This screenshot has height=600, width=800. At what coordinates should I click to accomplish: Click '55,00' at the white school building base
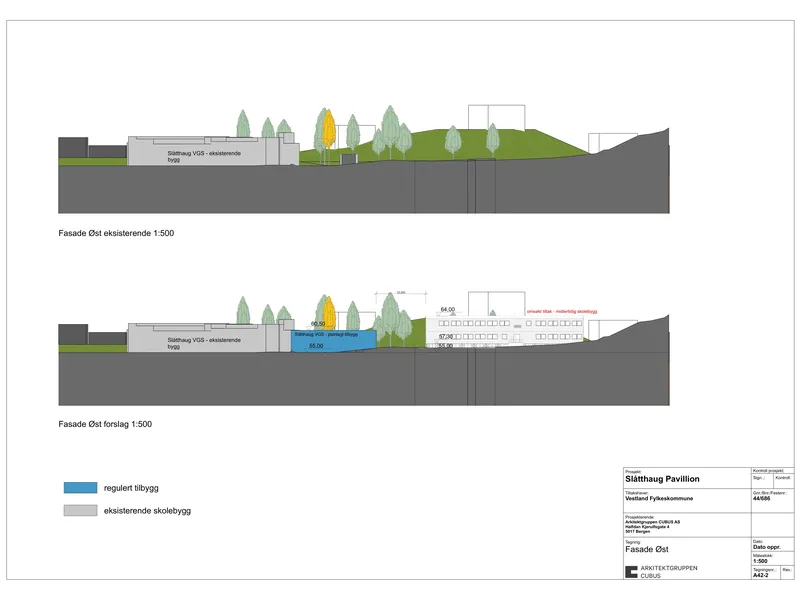point(446,346)
